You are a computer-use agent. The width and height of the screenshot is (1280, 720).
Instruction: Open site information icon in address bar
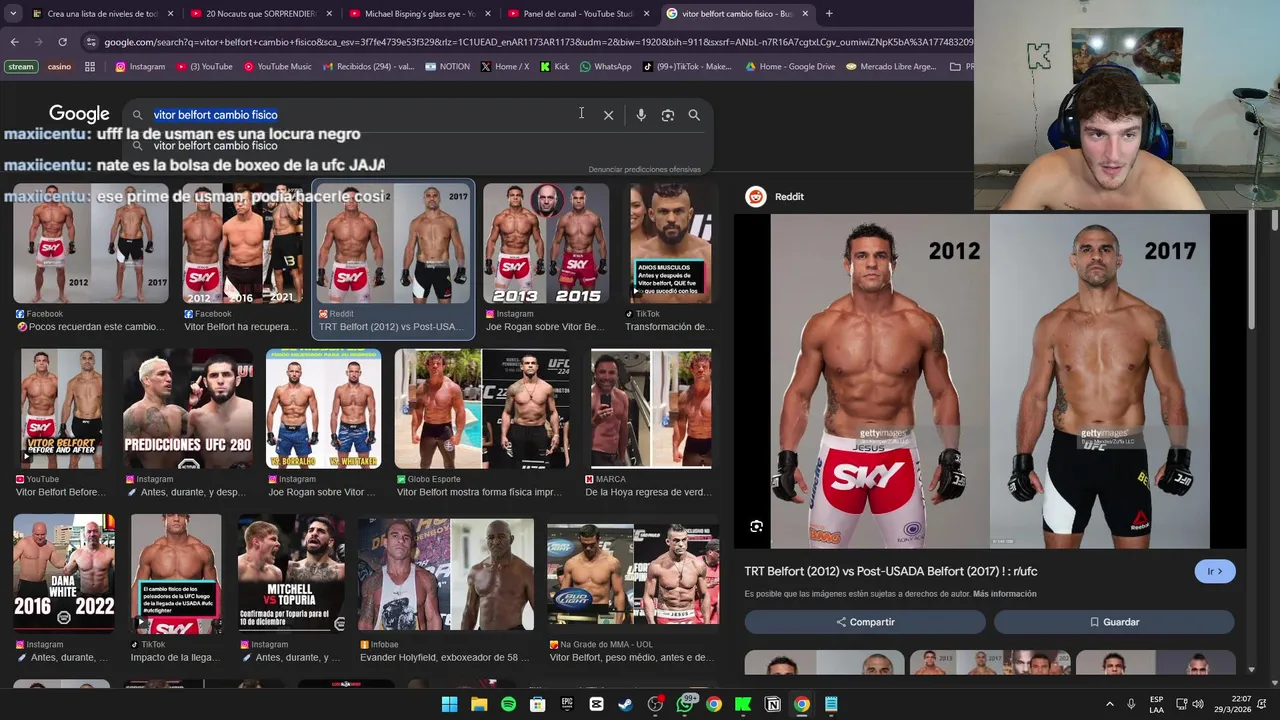(x=91, y=42)
